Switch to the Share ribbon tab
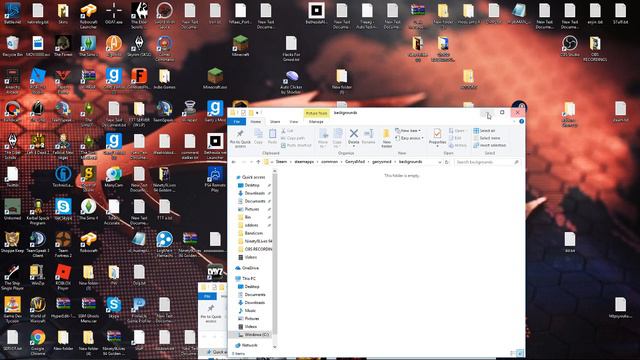This screenshot has height=360, width=640. (x=275, y=122)
